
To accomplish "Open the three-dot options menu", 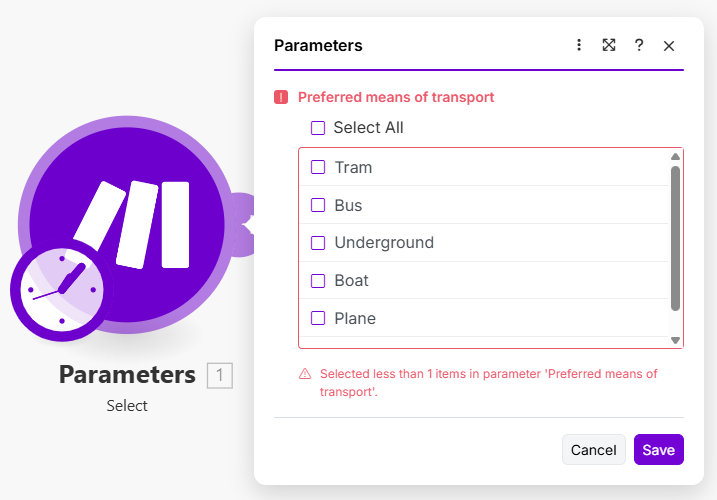I will (x=579, y=45).
